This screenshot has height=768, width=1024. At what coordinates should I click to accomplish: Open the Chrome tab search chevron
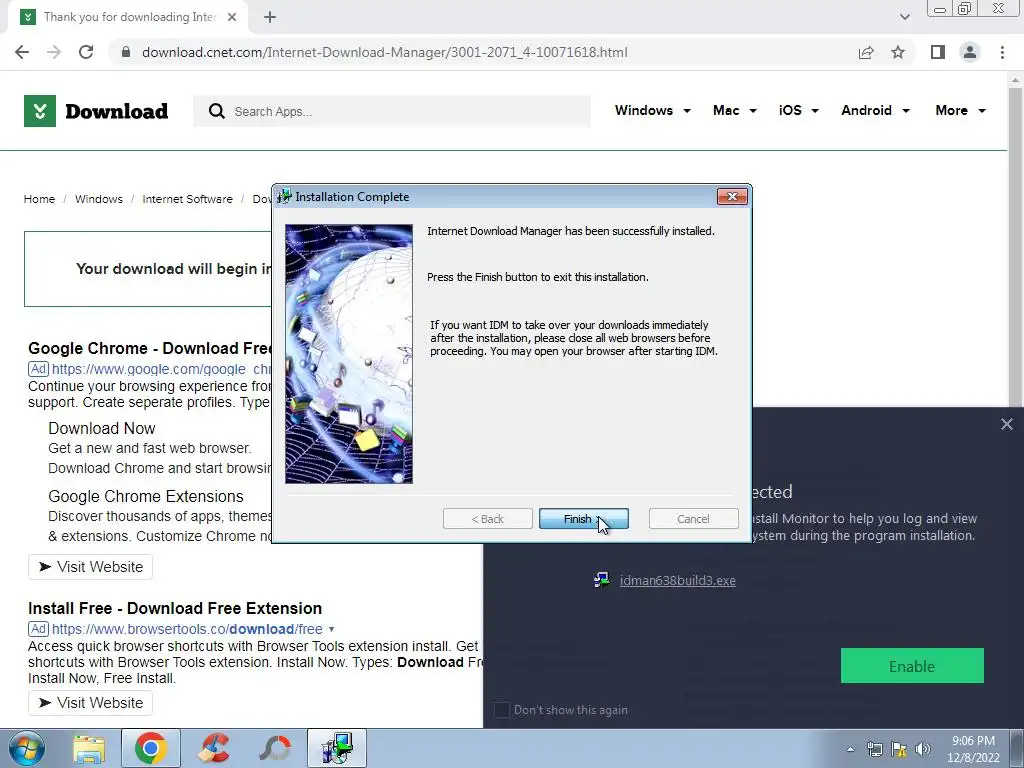tap(904, 17)
